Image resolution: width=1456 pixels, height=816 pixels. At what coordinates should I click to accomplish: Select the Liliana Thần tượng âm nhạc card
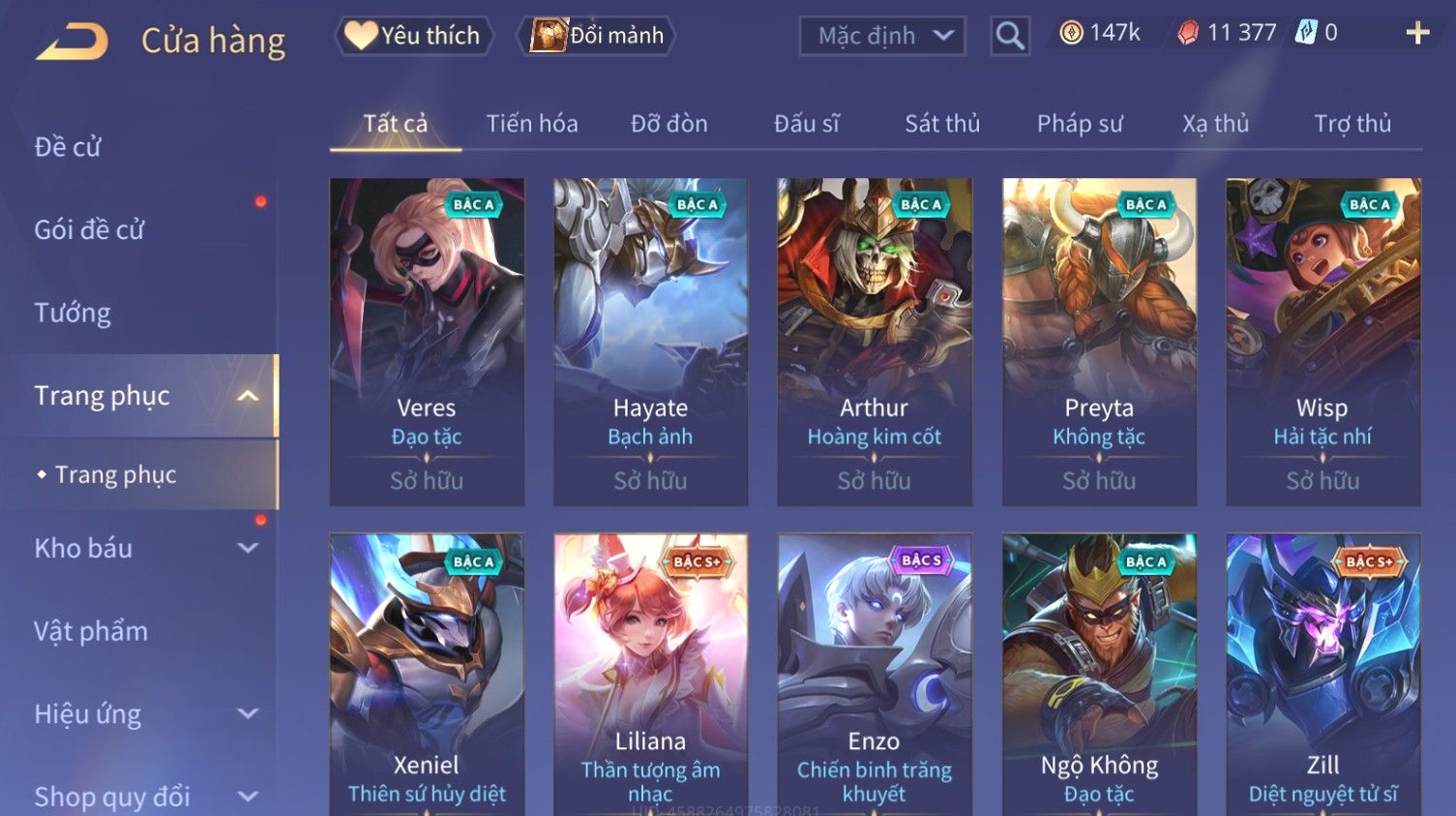point(650,675)
